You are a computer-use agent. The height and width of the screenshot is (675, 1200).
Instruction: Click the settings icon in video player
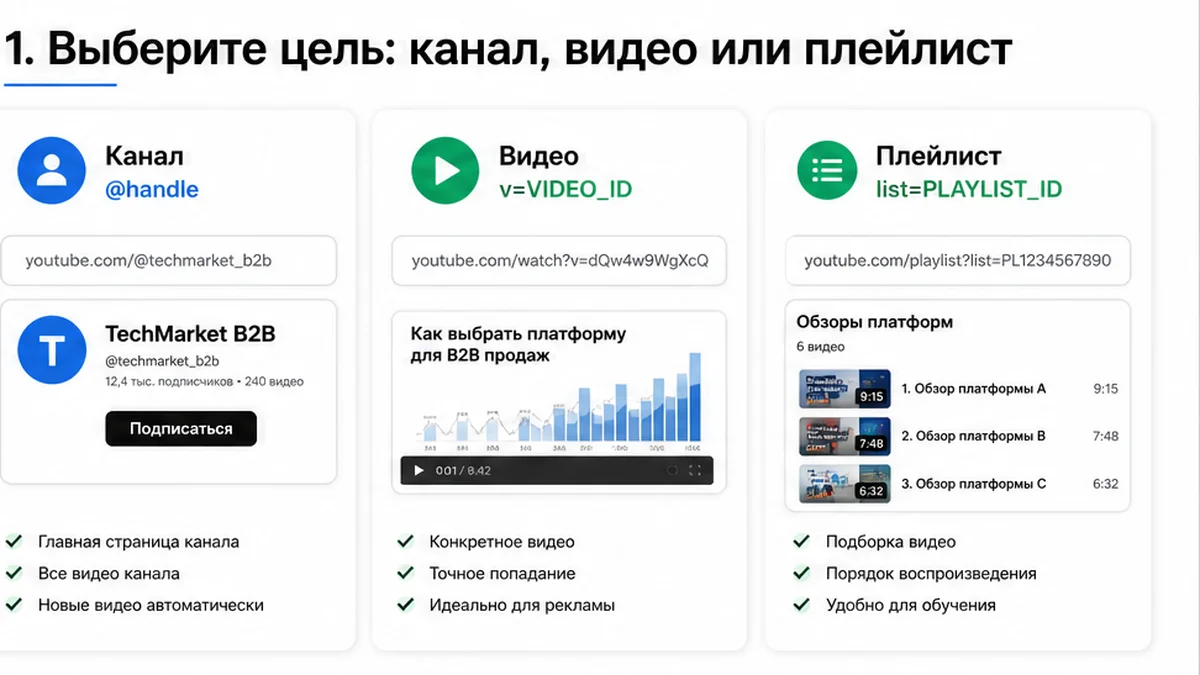[x=672, y=471]
